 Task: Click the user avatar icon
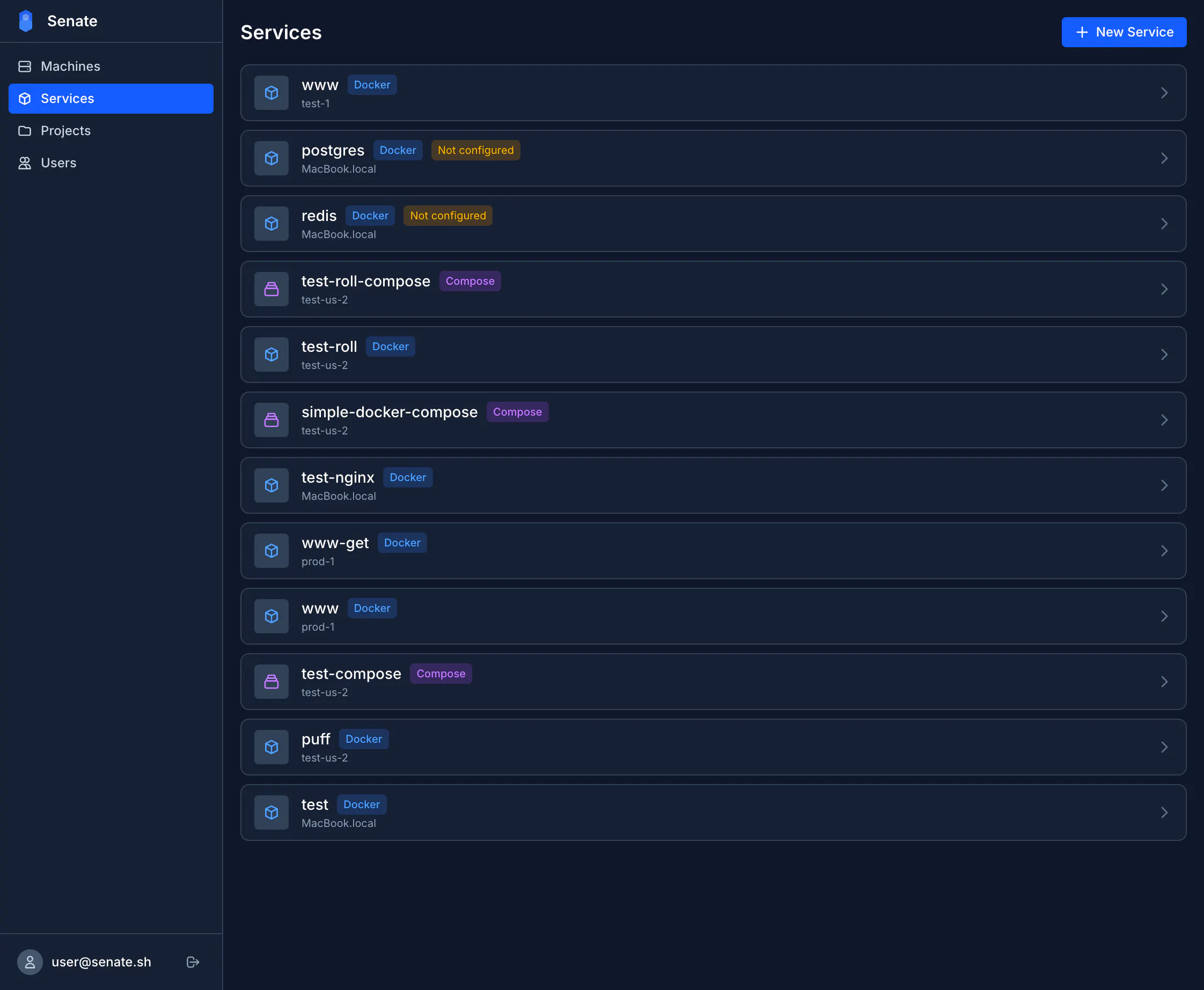pyautogui.click(x=30, y=962)
